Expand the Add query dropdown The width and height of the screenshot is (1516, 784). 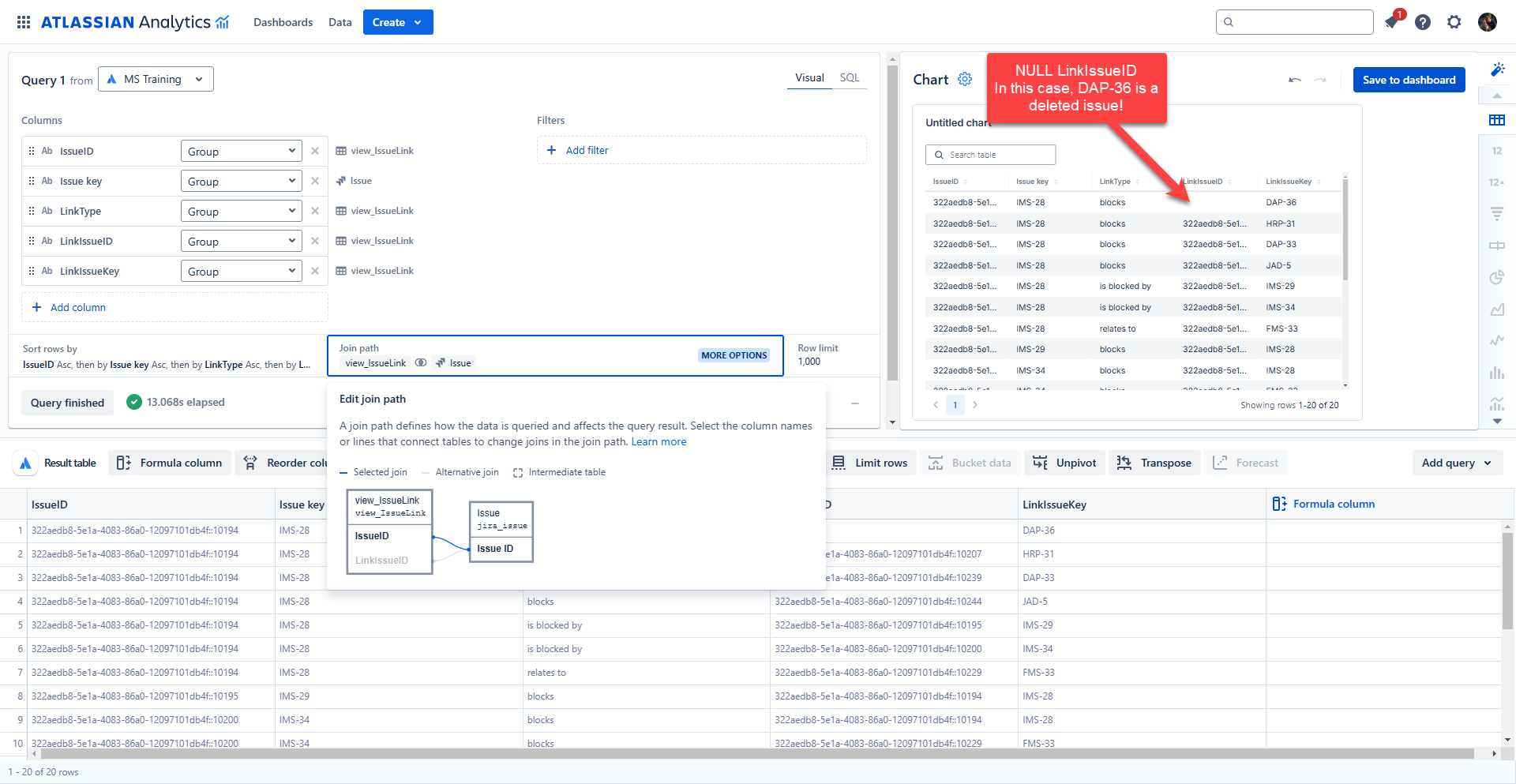tap(1457, 463)
